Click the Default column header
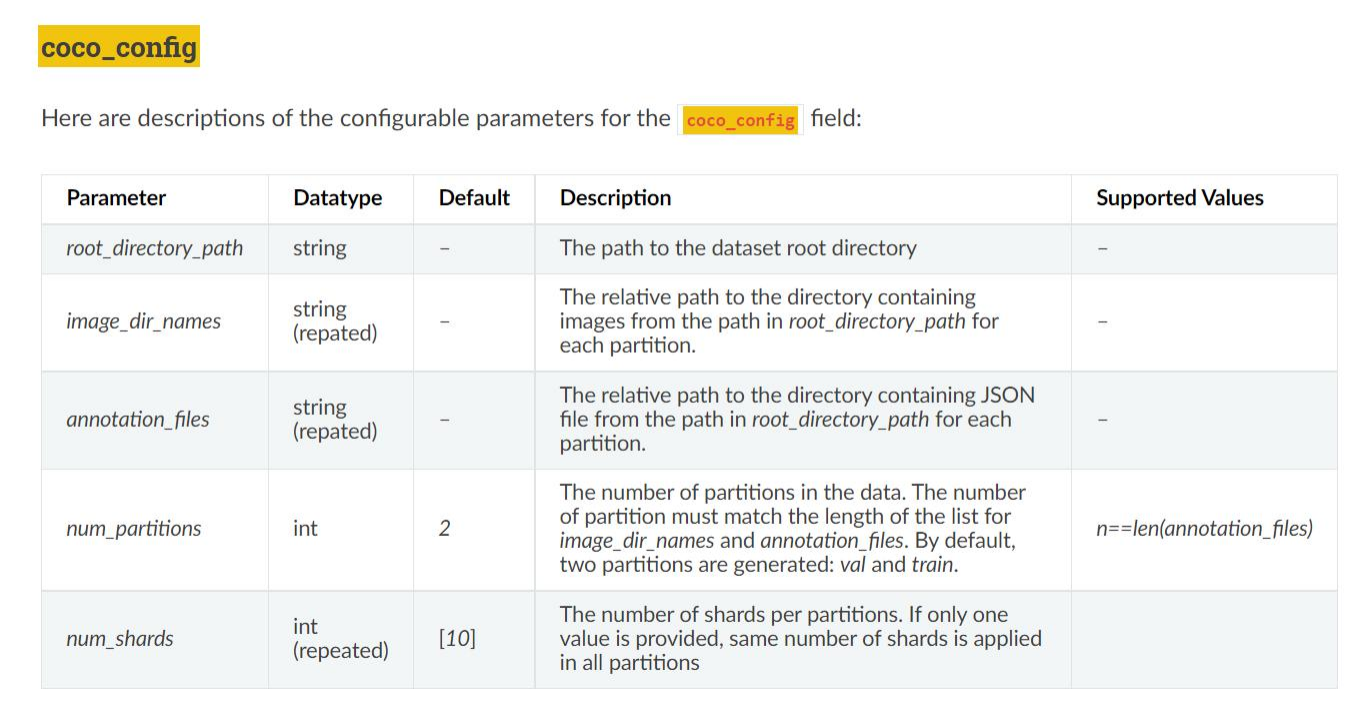Viewport: 1365px width, 701px height. 474,198
